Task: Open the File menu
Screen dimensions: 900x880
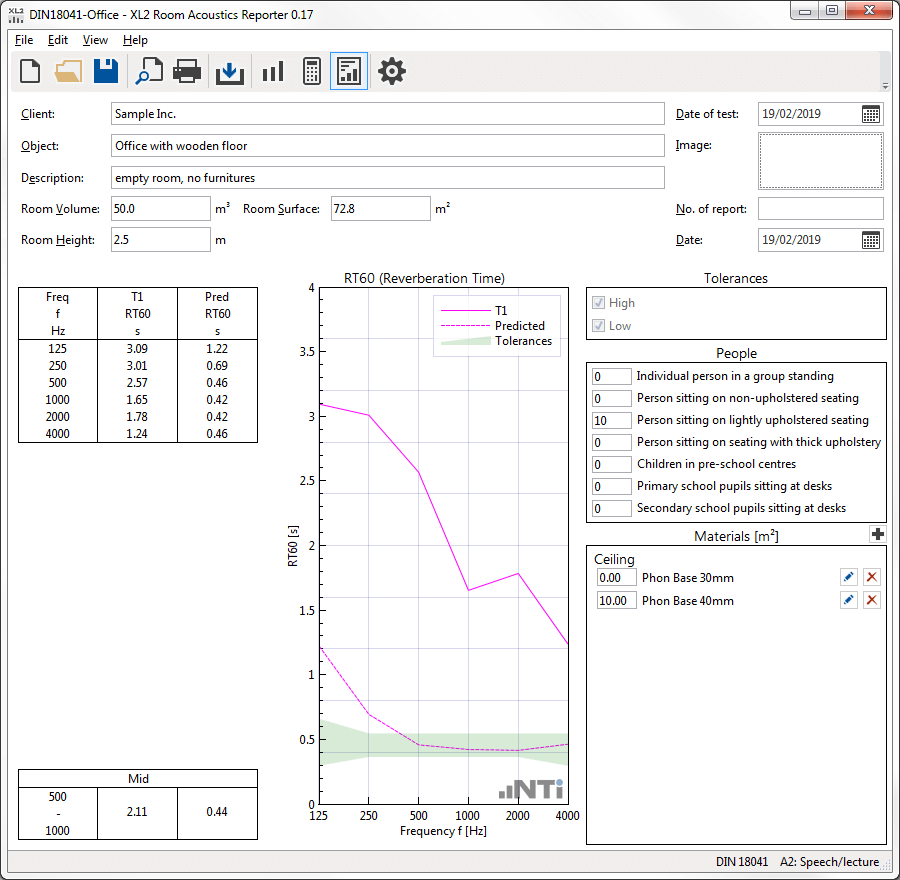Action: click(24, 40)
